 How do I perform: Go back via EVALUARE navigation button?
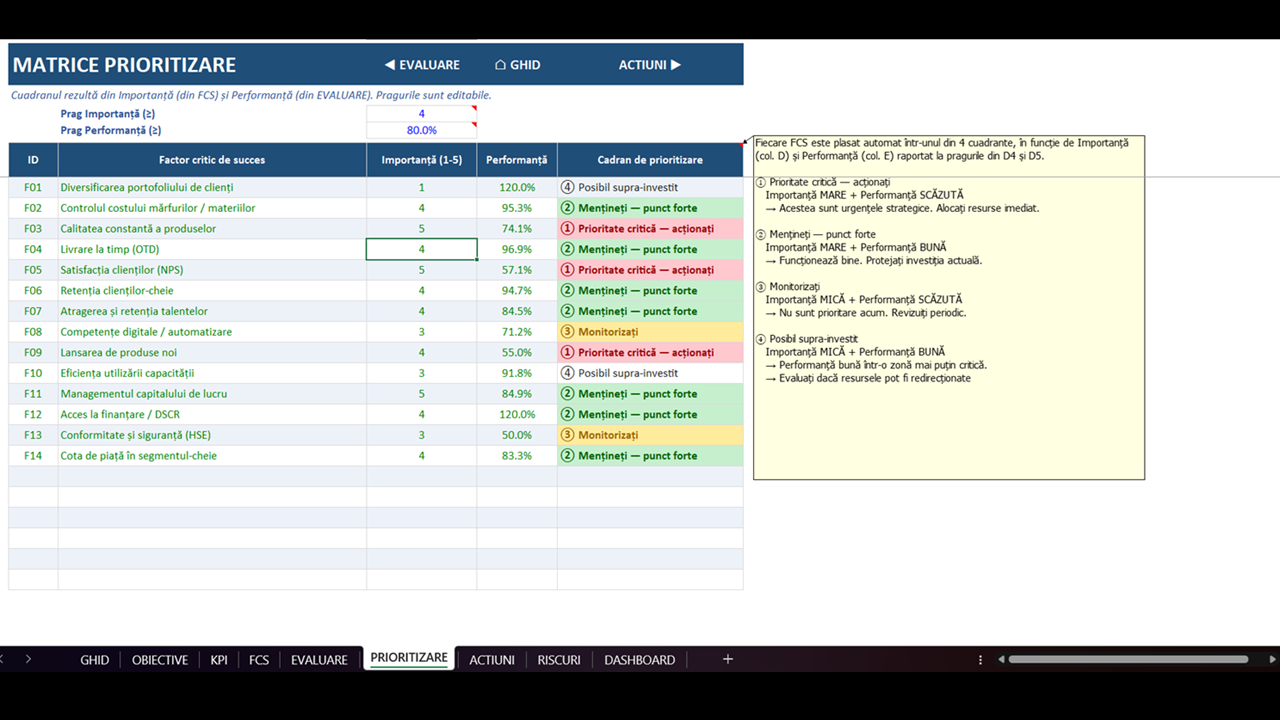pos(422,65)
